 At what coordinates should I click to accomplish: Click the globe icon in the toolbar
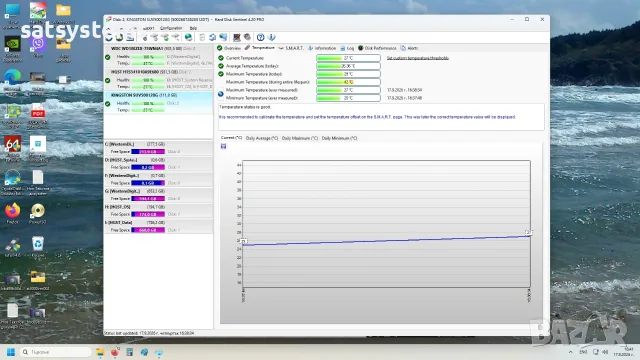point(188,38)
